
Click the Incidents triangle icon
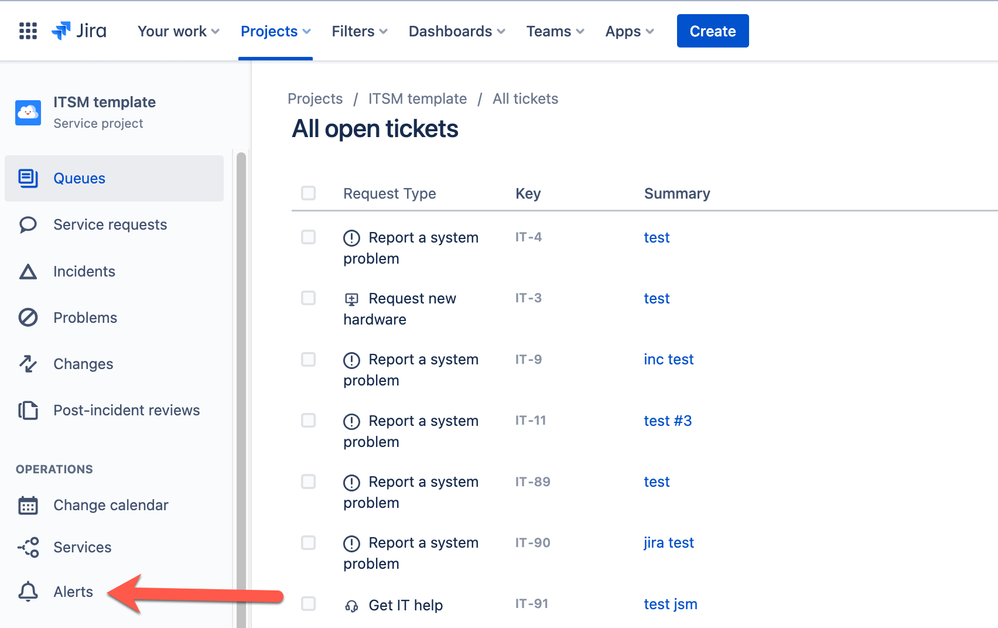[x=28, y=272]
